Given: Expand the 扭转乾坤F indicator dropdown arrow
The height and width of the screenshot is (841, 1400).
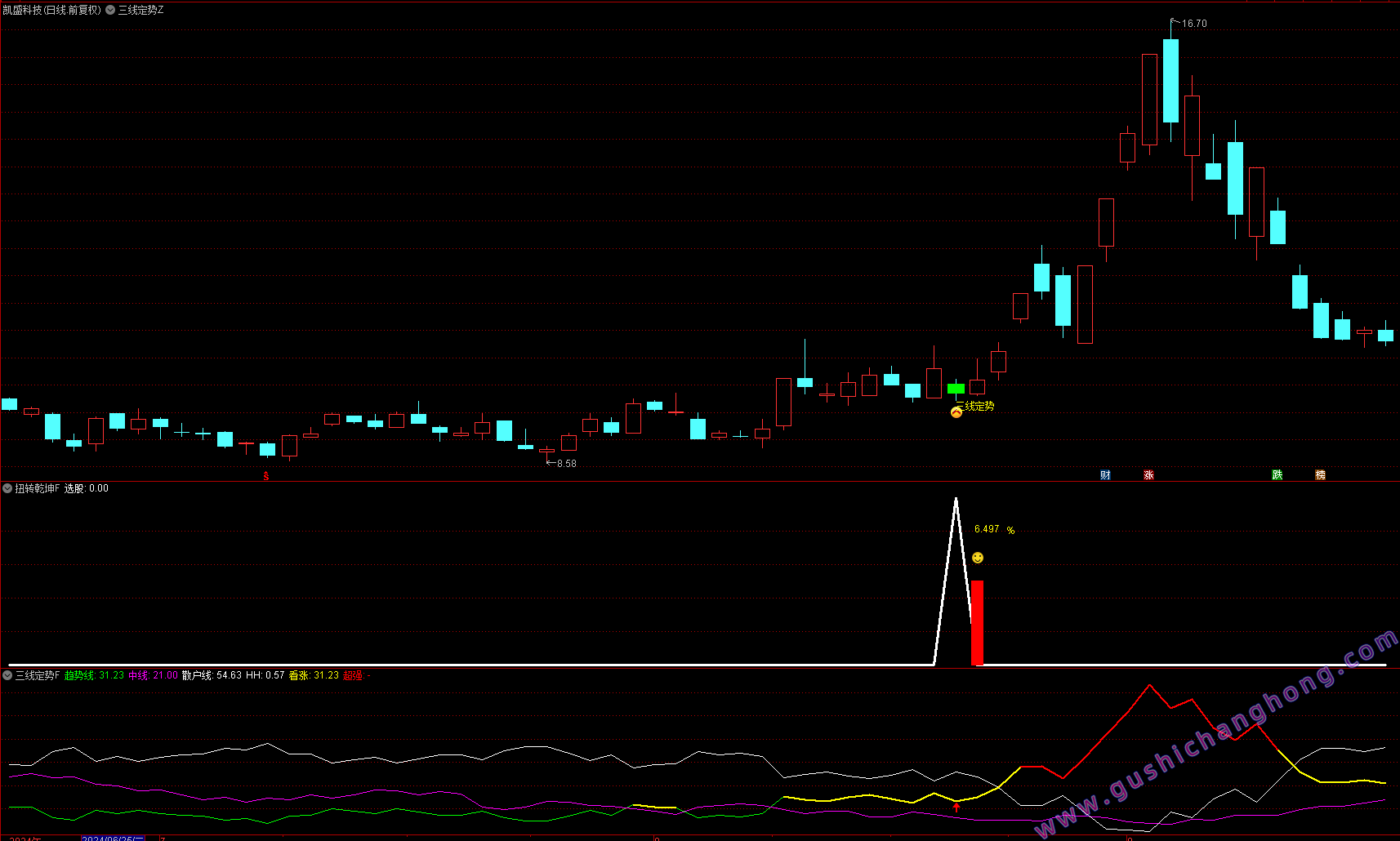Looking at the screenshot, I should (7, 488).
